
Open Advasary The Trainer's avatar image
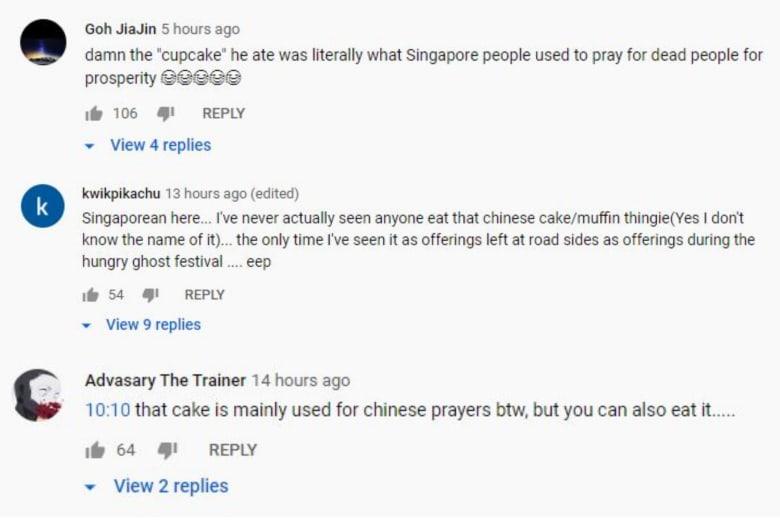coord(38,395)
